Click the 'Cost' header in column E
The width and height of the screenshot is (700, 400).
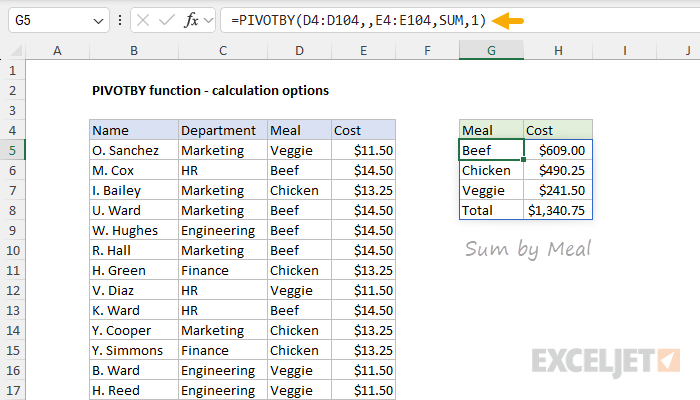click(x=363, y=130)
